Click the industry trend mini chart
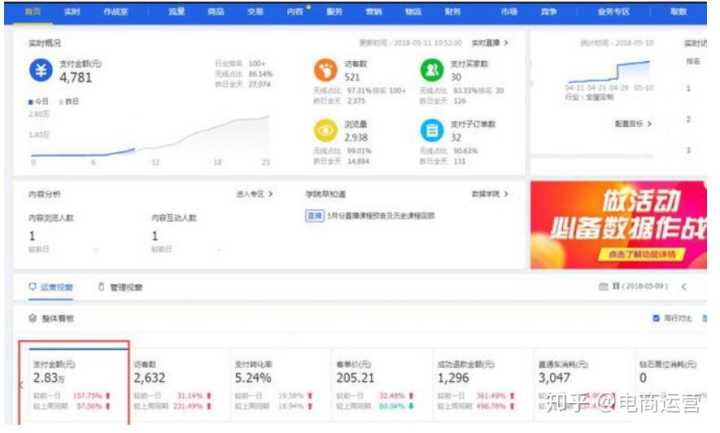Image resolution: width=720 pixels, height=433 pixels. [x=609, y=72]
